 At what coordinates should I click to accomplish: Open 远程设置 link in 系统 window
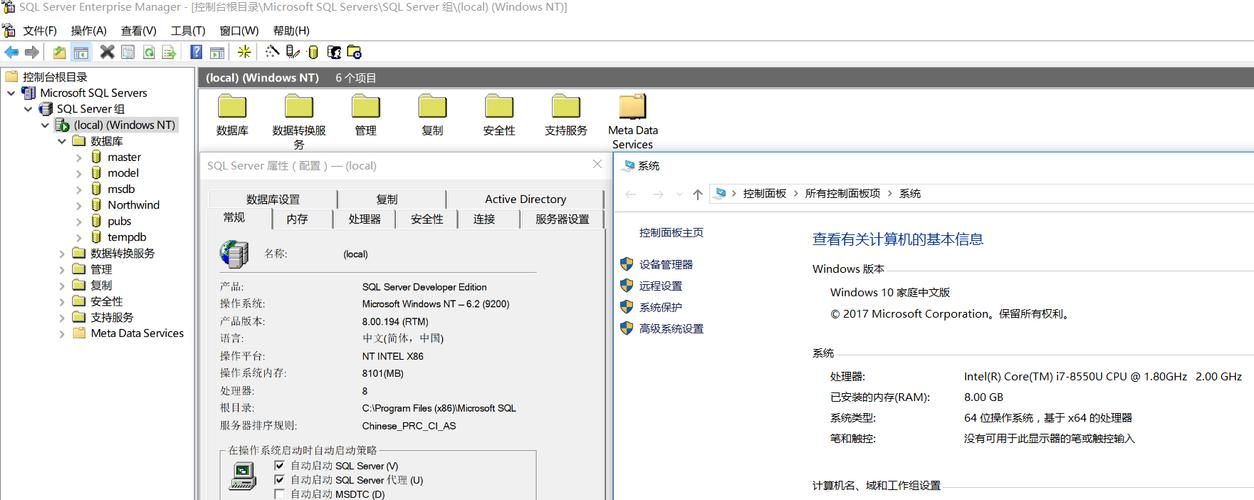(x=661, y=286)
